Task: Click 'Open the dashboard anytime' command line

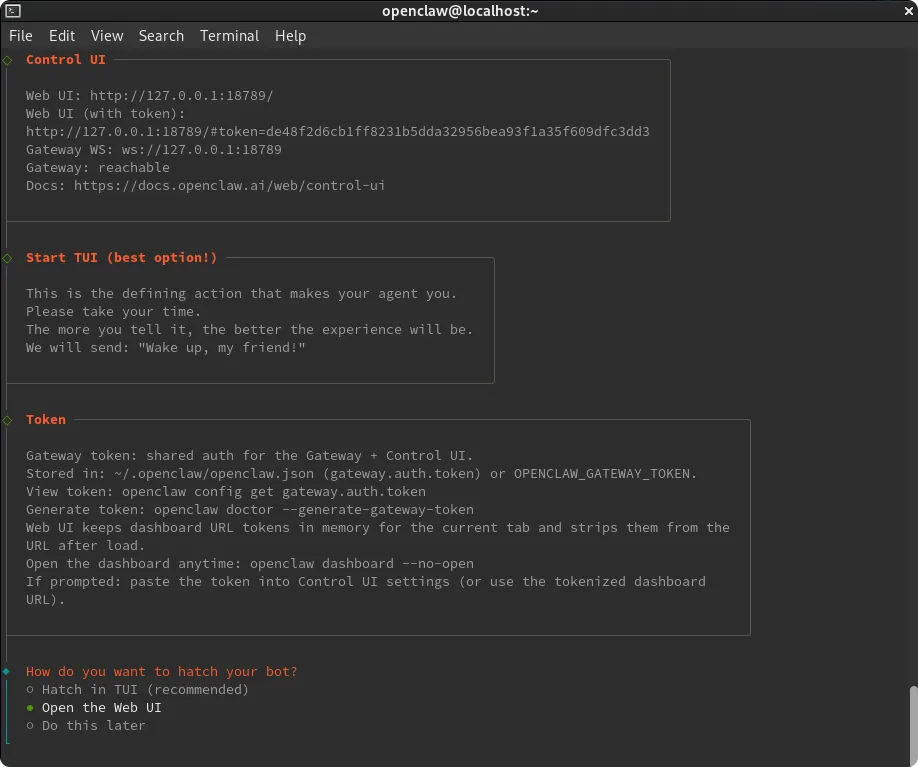Action: [x=250, y=564]
